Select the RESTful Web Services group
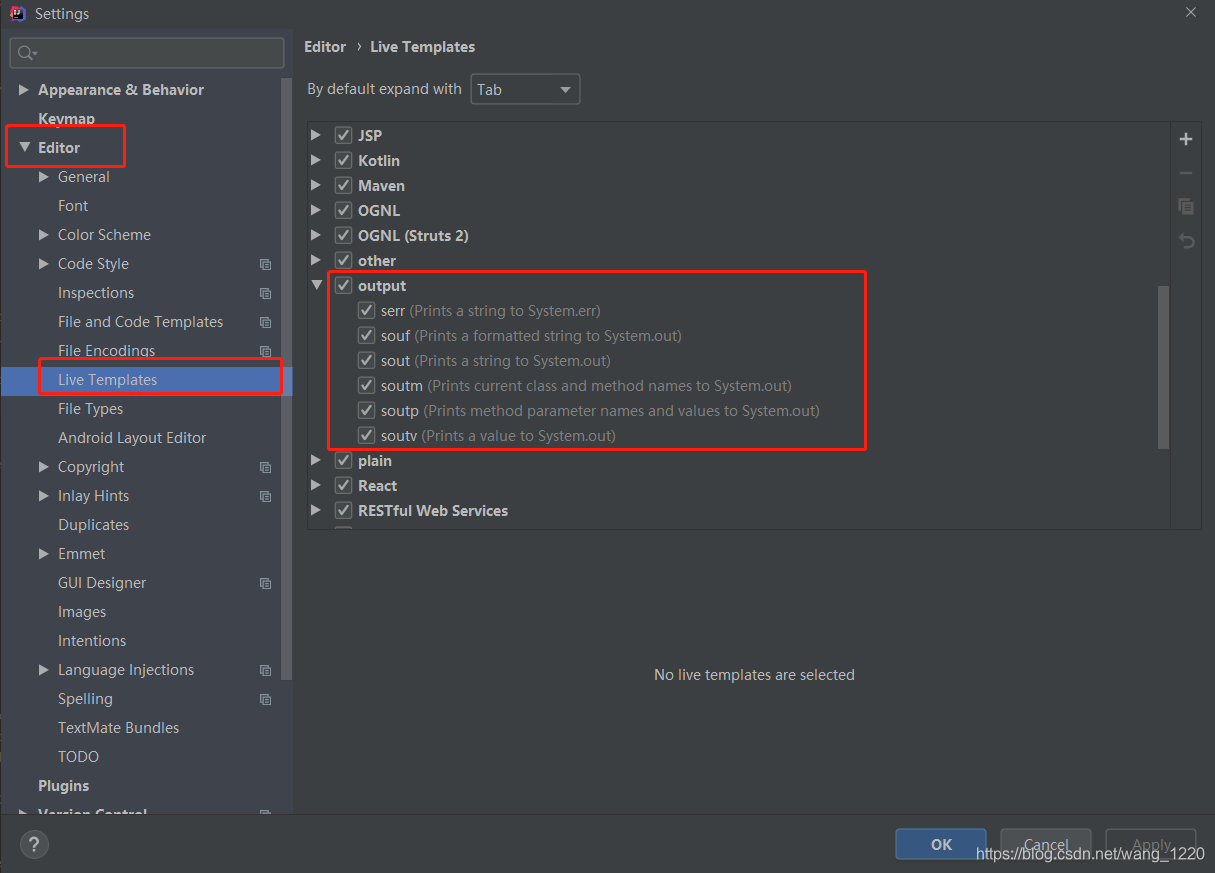This screenshot has width=1215, height=873. coord(433,510)
